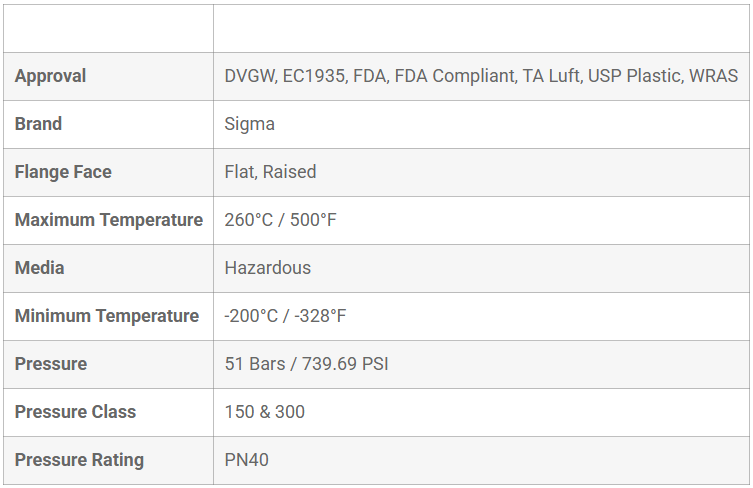753x488 pixels.
Task: Click the Minimum Temperature label
Action: (x=107, y=316)
